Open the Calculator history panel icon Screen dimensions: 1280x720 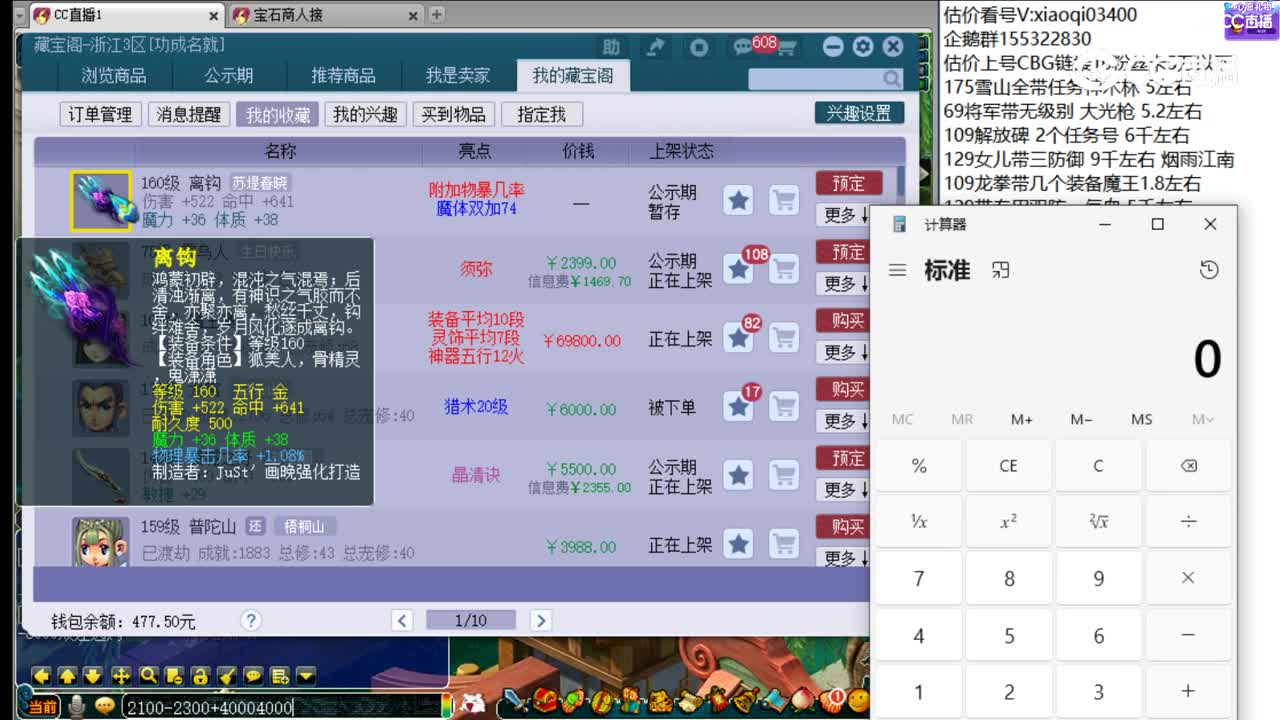pos(1209,270)
